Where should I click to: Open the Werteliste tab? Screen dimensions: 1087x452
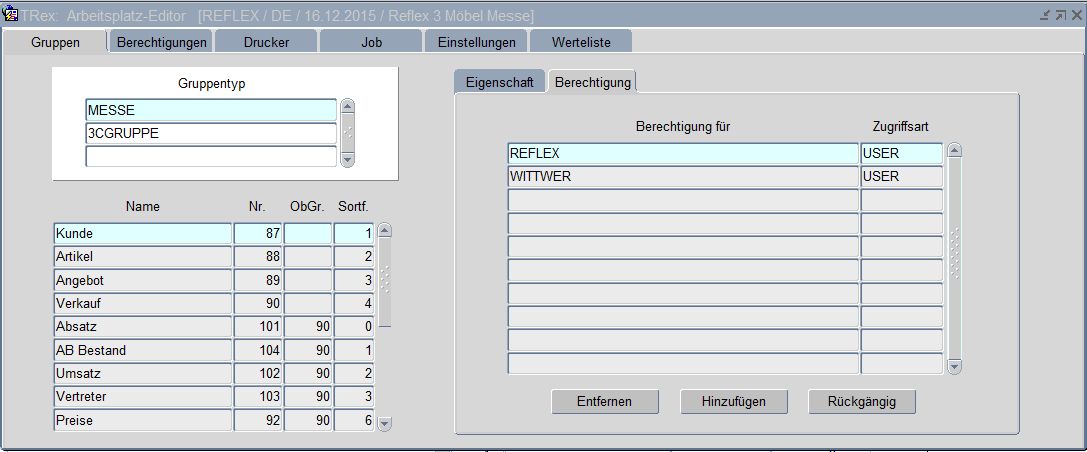pos(581,42)
